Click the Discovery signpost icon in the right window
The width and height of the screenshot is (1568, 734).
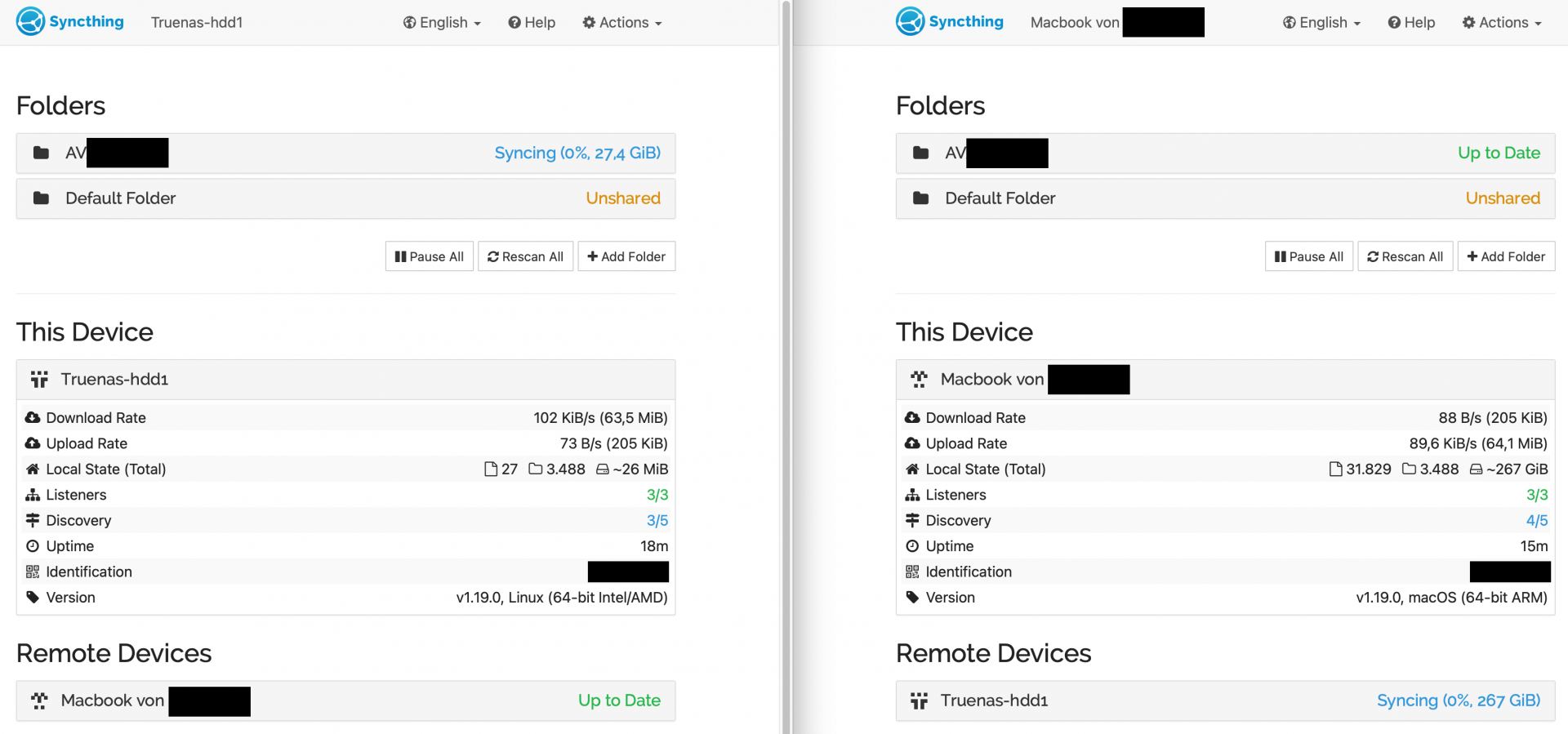point(912,520)
